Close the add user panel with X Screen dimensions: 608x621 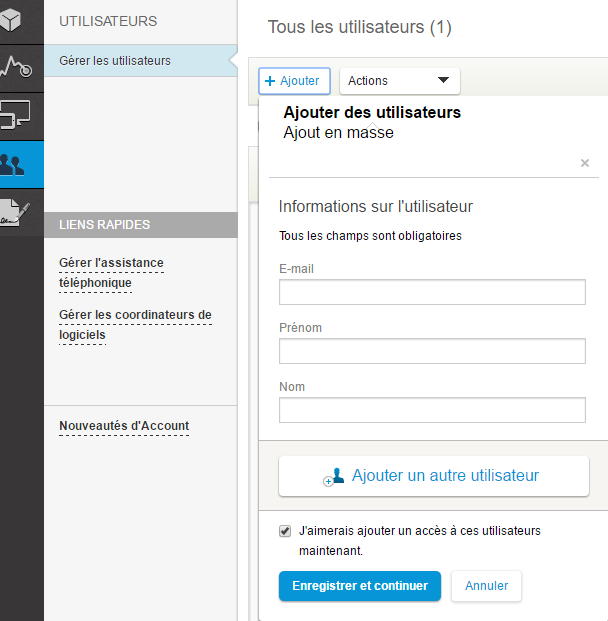pyautogui.click(x=585, y=163)
